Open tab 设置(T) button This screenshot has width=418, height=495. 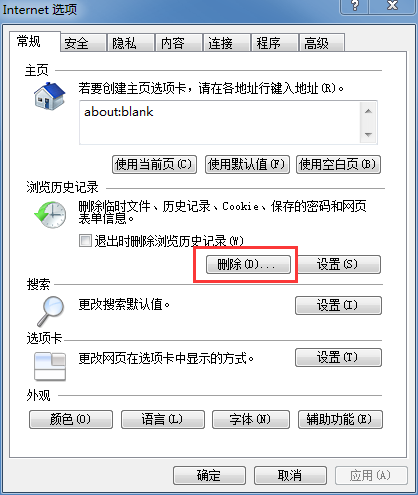(338, 358)
